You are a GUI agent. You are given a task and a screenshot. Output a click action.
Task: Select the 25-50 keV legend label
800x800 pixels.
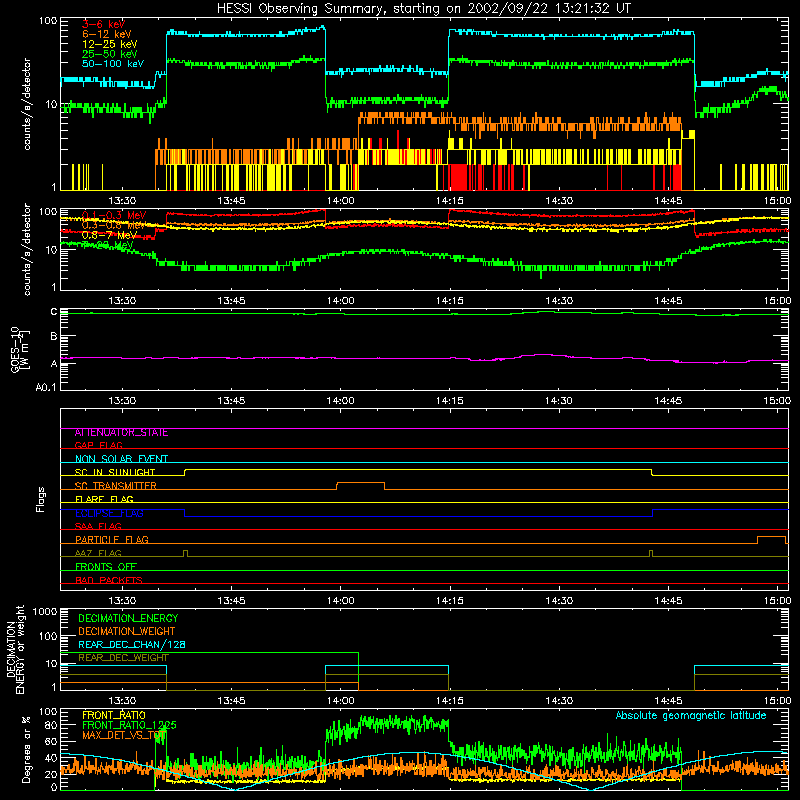pos(109,54)
